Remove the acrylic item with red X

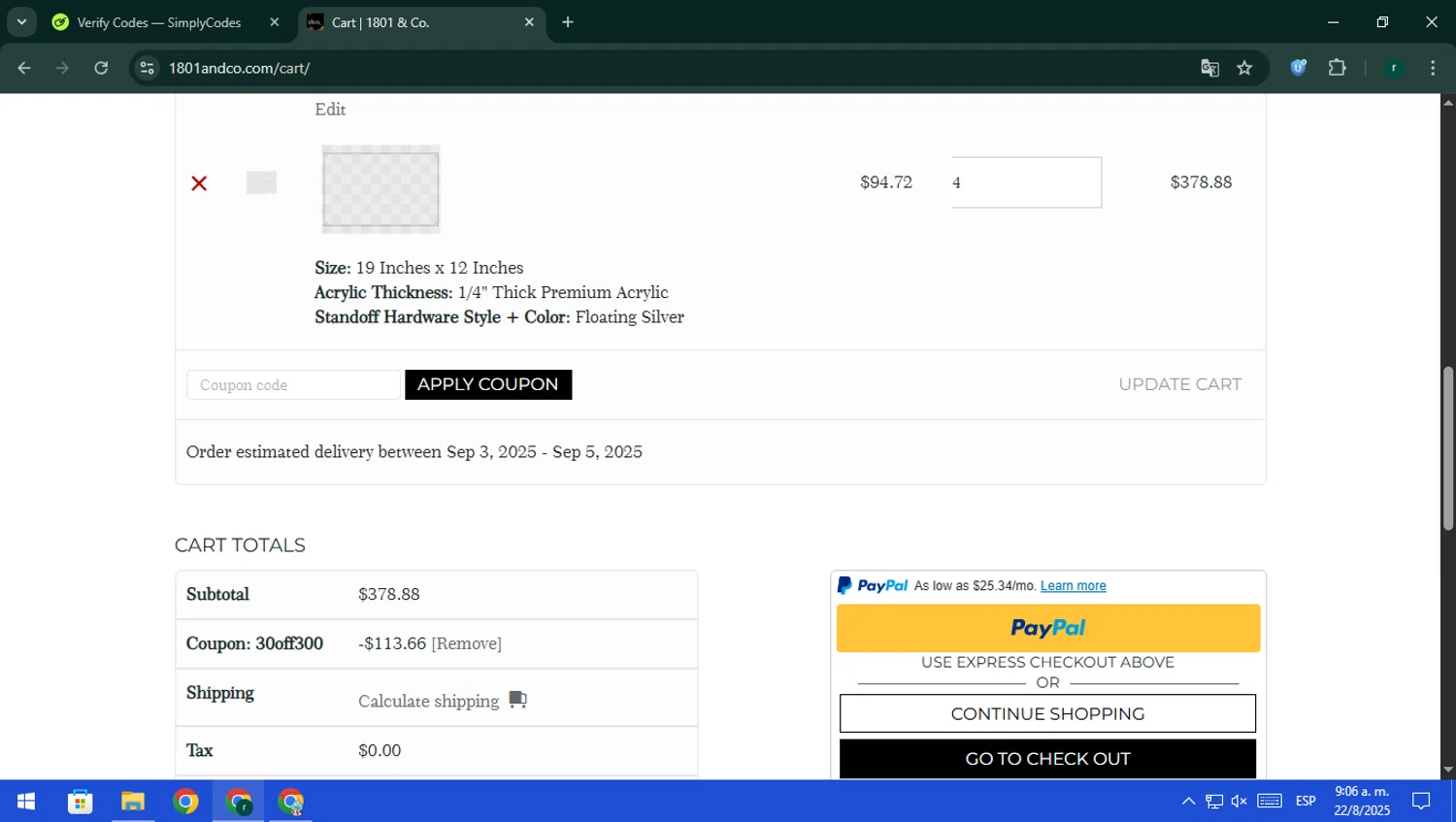[x=199, y=183]
